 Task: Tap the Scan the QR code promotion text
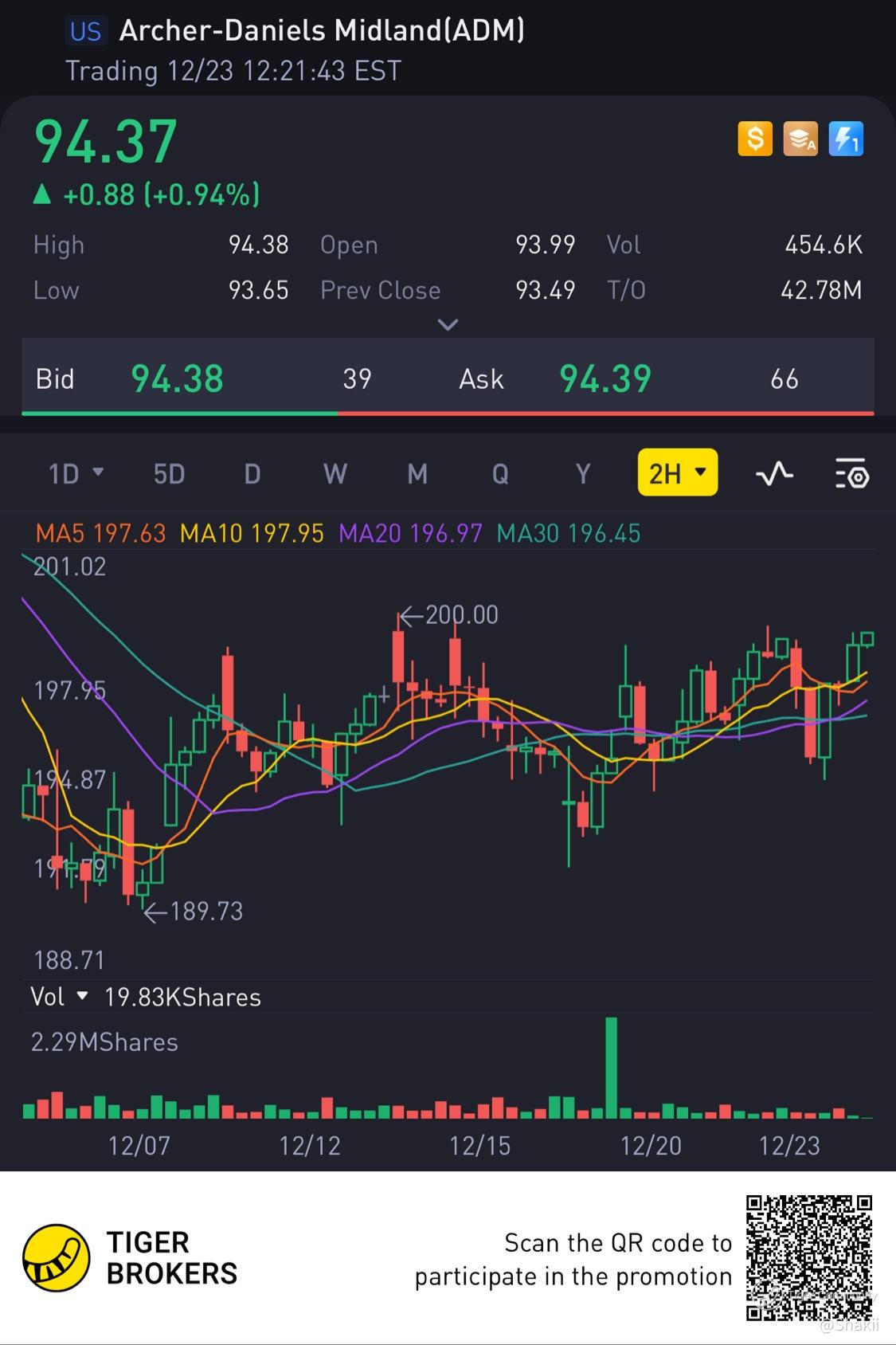573,1259
